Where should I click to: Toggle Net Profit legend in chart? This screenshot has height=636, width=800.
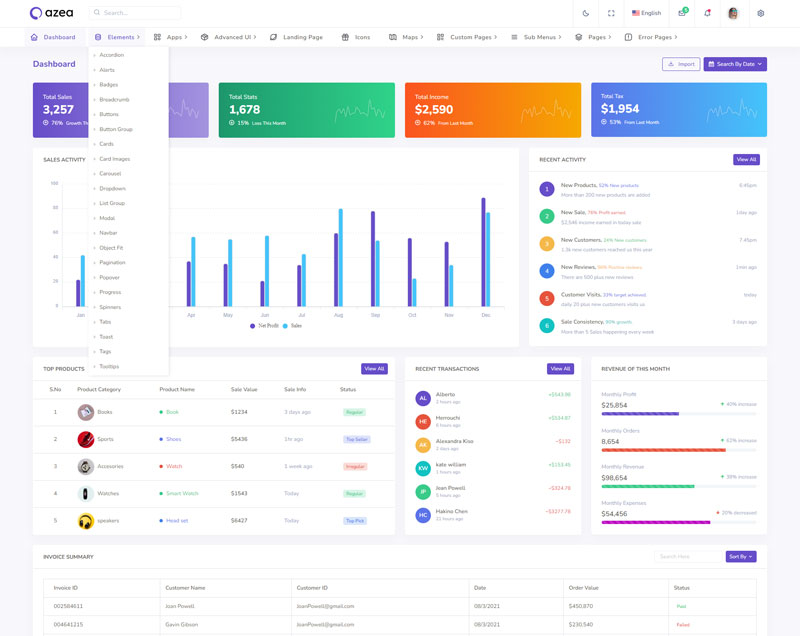tap(264, 326)
